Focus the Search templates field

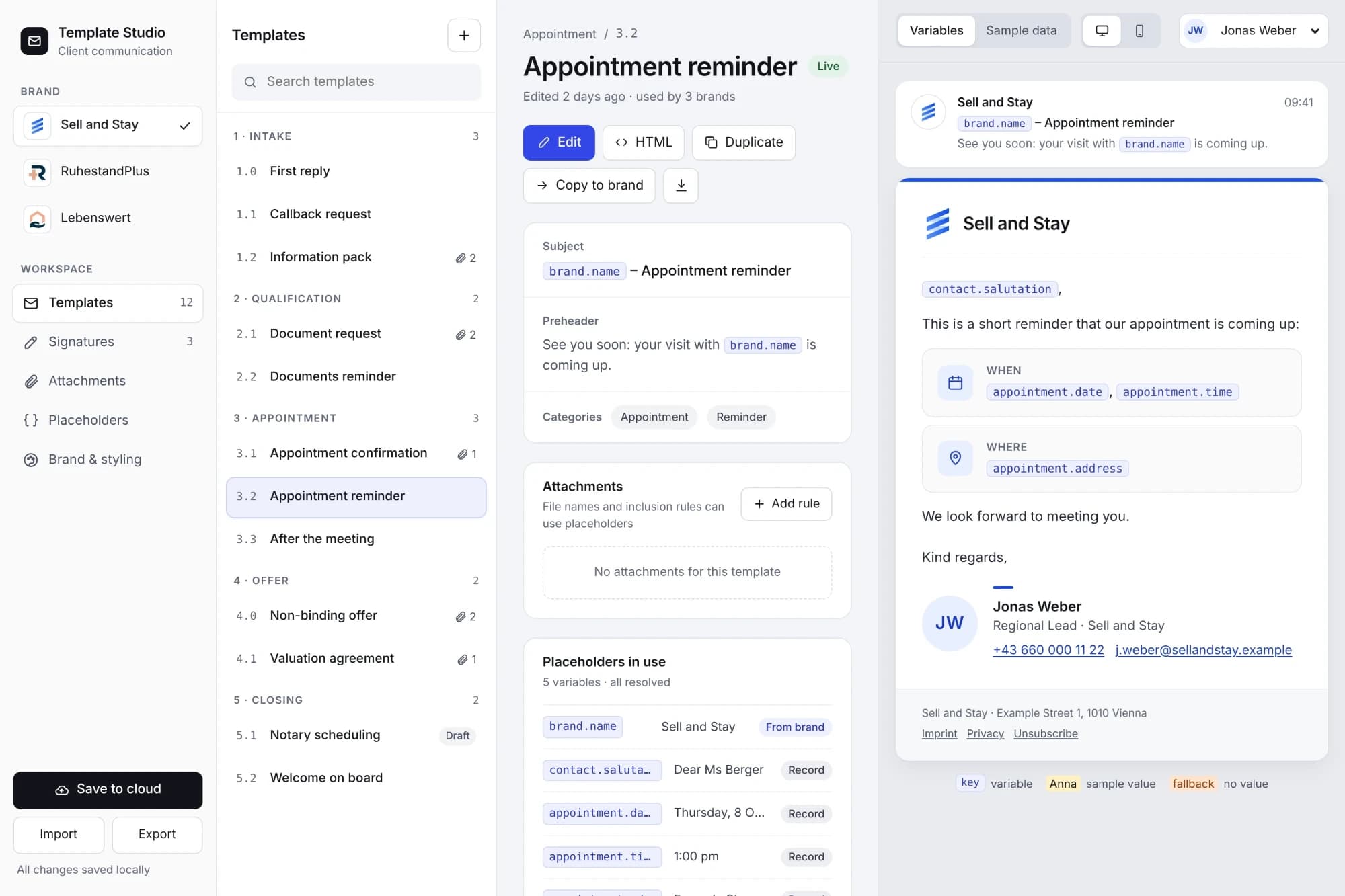pos(356,82)
